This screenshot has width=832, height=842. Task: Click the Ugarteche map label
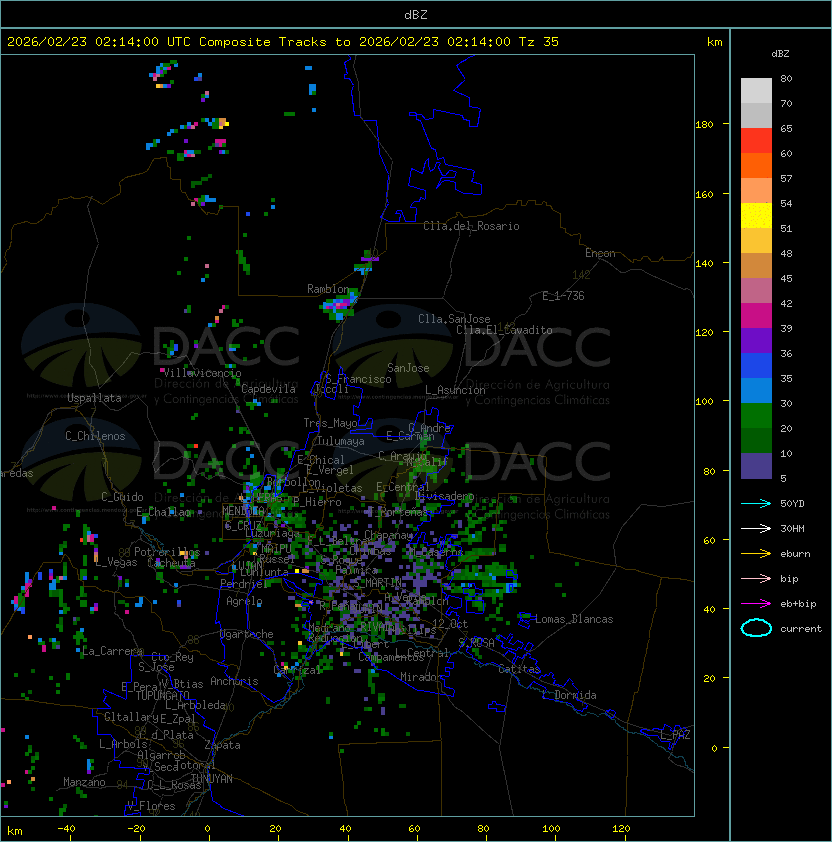[x=247, y=634]
